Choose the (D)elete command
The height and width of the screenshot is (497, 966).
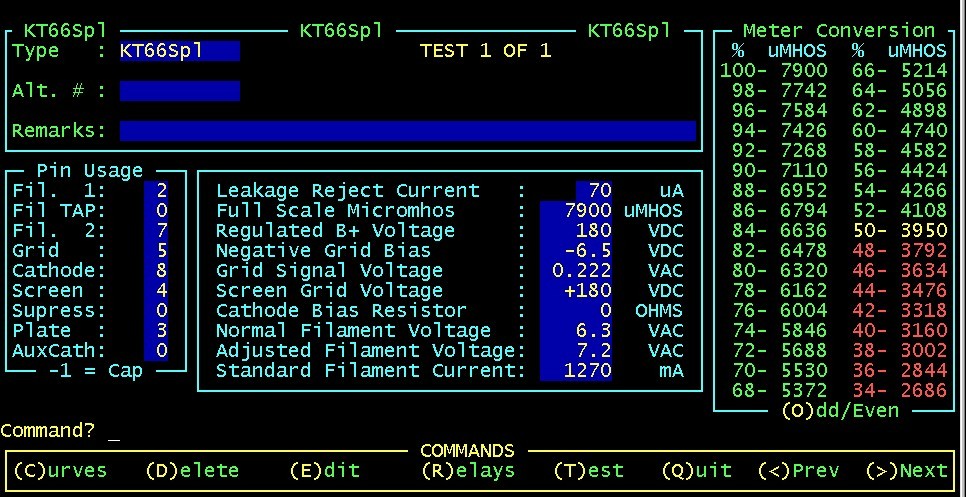click(x=192, y=471)
